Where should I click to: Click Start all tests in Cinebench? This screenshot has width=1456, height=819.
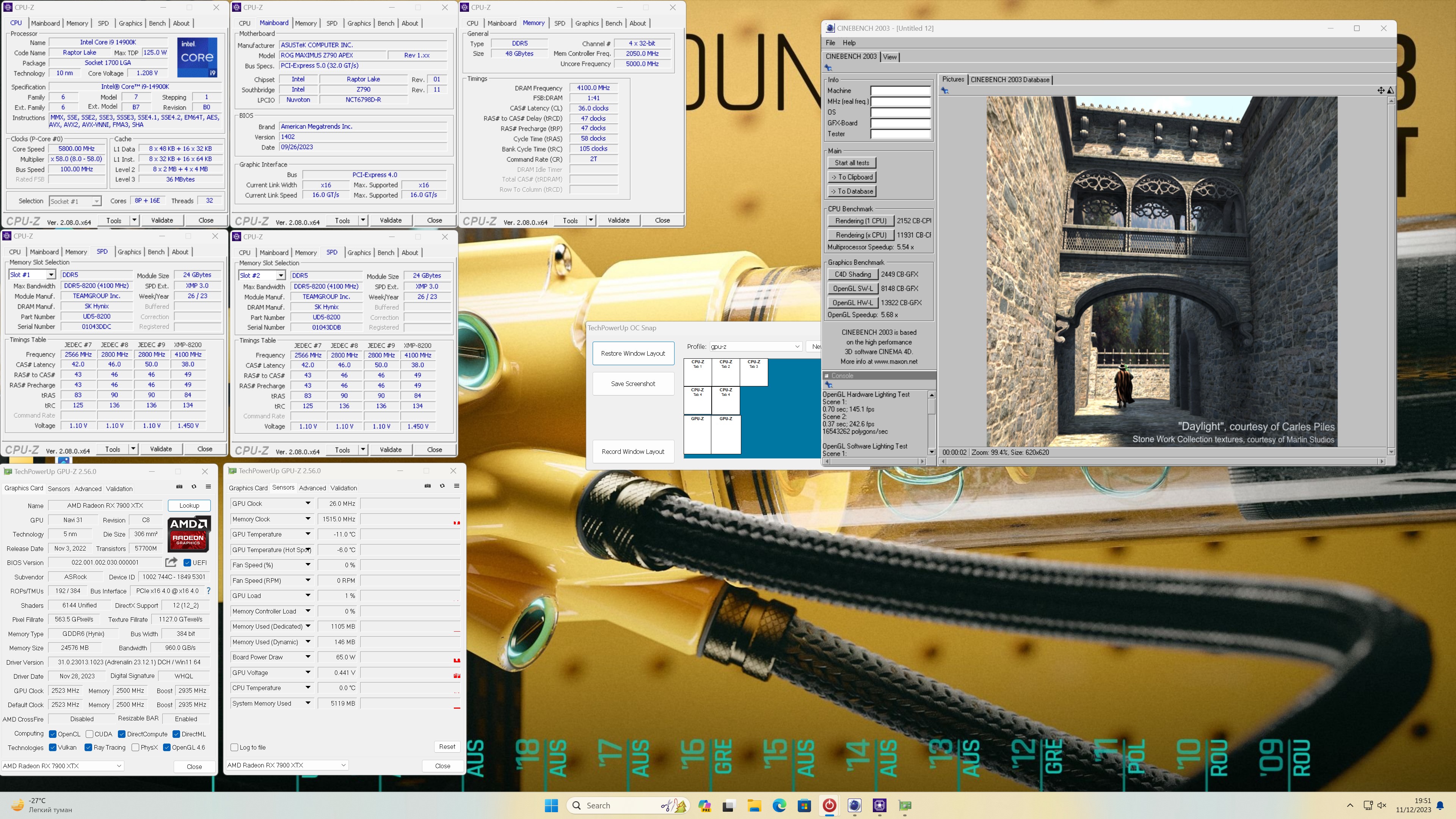pyautogui.click(x=852, y=163)
